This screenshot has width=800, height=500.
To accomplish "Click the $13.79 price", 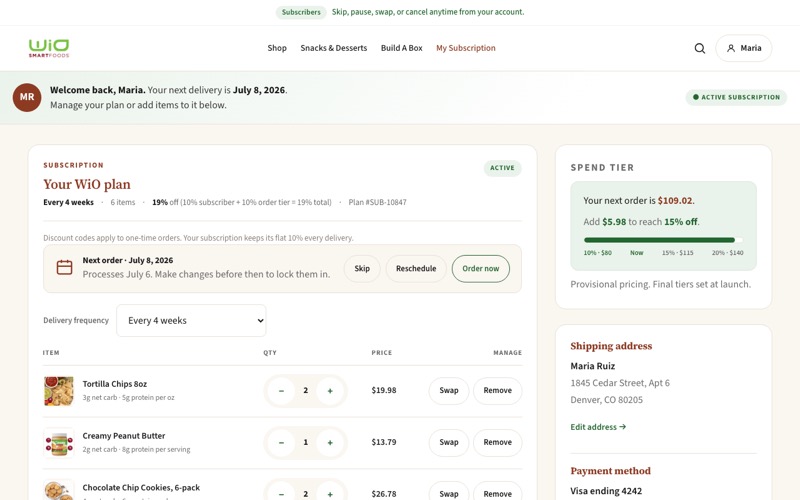I will point(384,442).
